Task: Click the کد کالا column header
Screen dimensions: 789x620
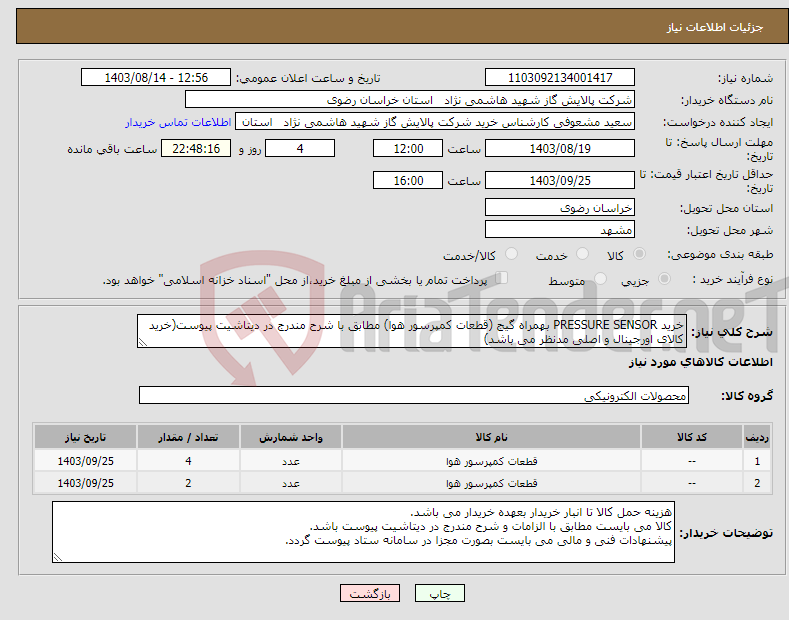Action: [691, 437]
